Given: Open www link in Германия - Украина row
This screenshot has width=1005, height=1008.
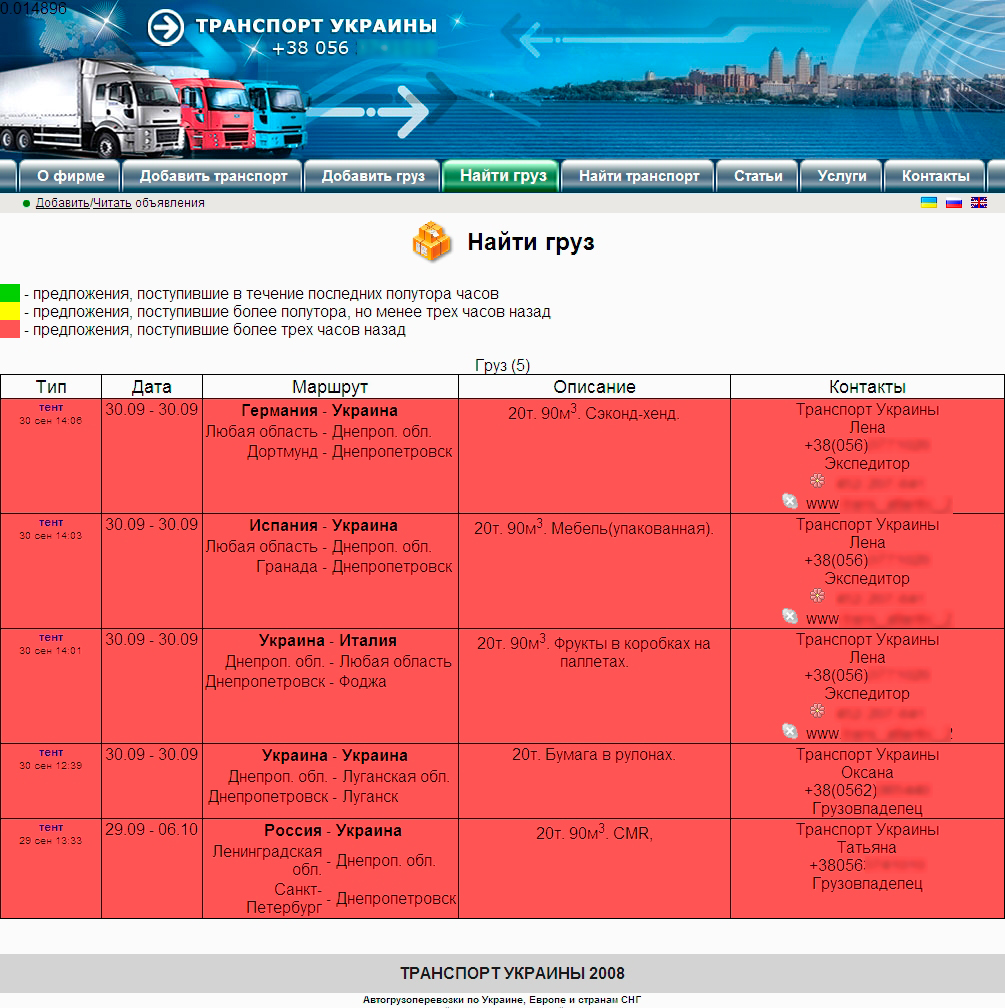Looking at the screenshot, I should 822,504.
